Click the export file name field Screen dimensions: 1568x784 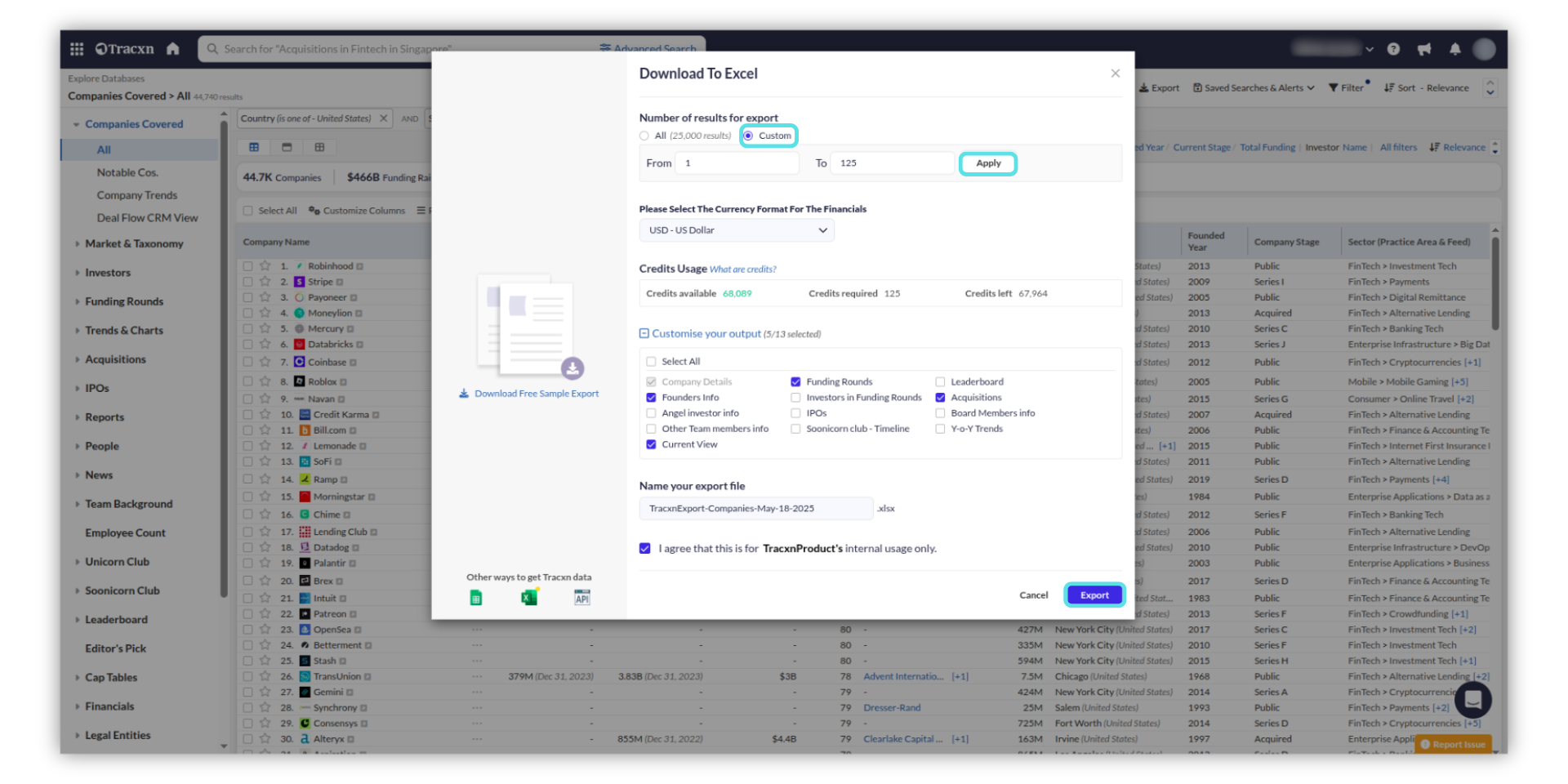pyautogui.click(x=755, y=508)
